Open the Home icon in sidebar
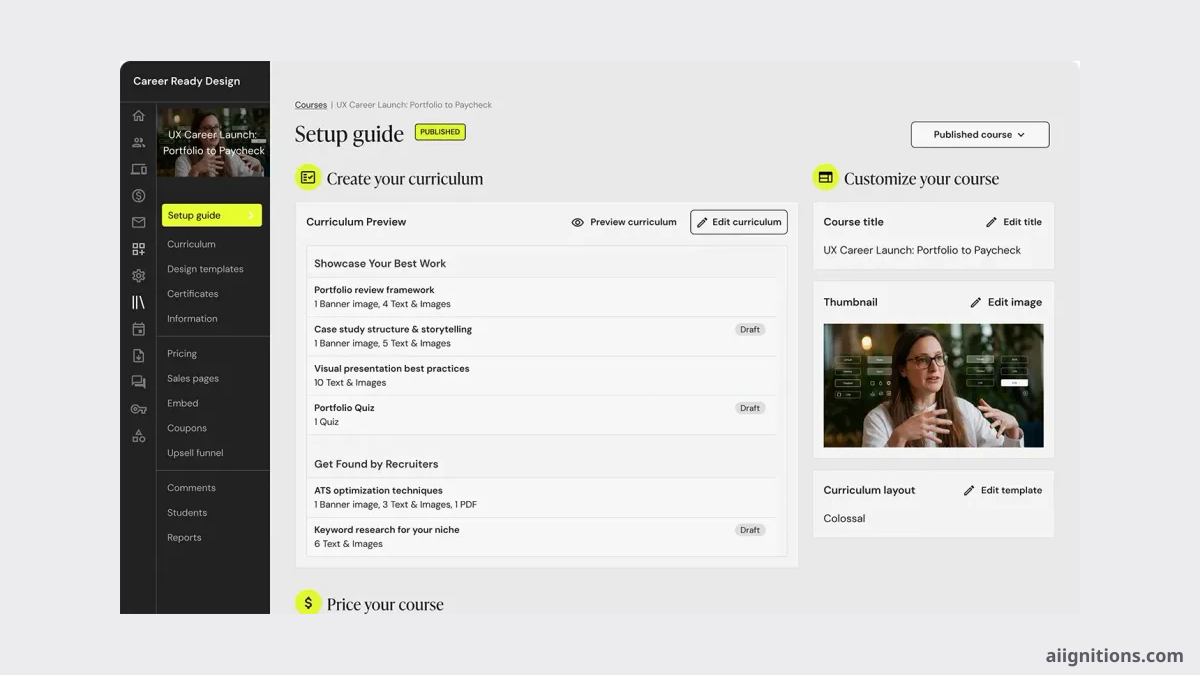 (x=138, y=116)
